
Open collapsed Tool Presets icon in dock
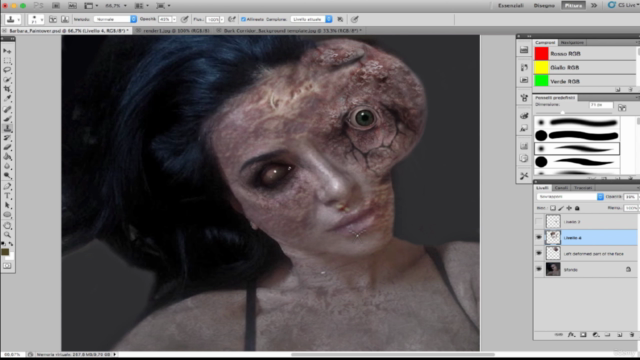524,176
